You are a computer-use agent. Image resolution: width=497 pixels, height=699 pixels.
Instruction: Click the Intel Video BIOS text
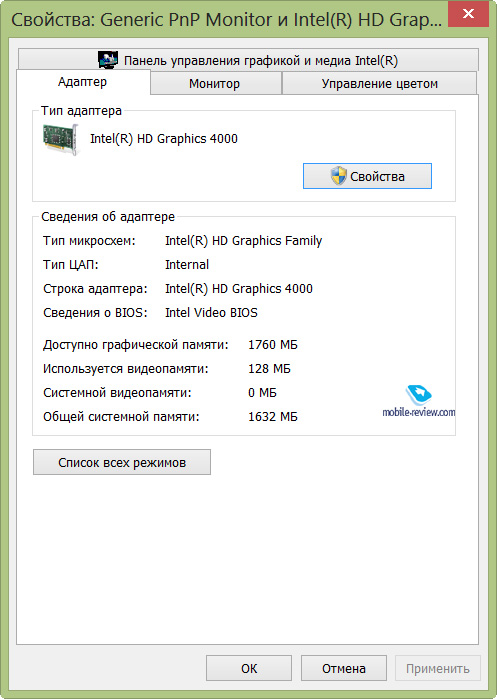click(211, 312)
